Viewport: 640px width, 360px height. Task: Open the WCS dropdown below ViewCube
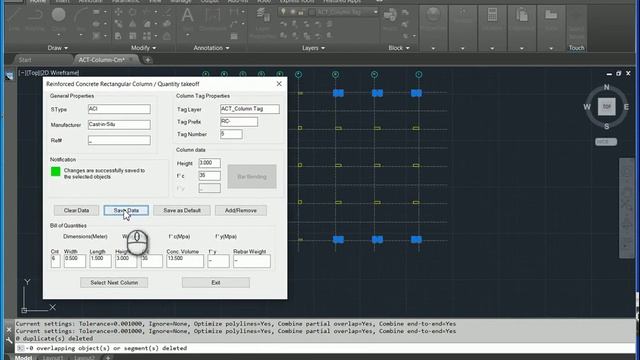606,142
